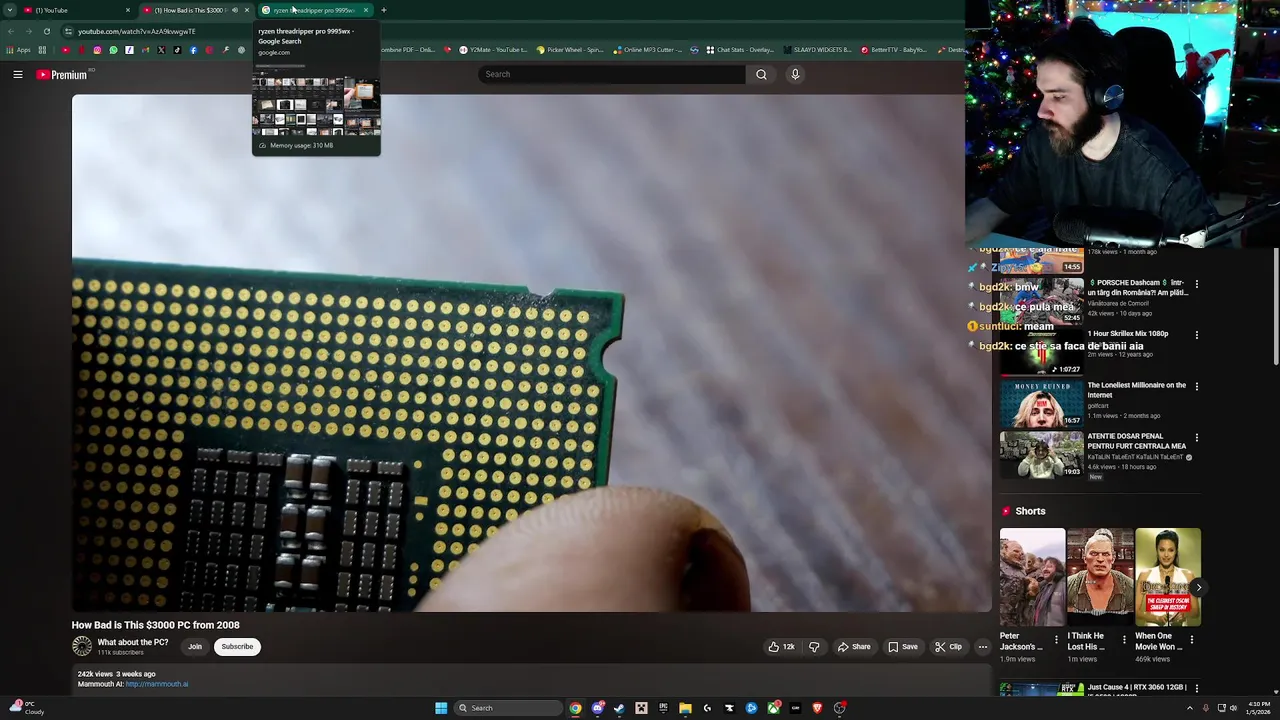Play the ATENTIE DOSAR PENAL video thumbnail
This screenshot has height=720, width=1280.
pos(1041,454)
